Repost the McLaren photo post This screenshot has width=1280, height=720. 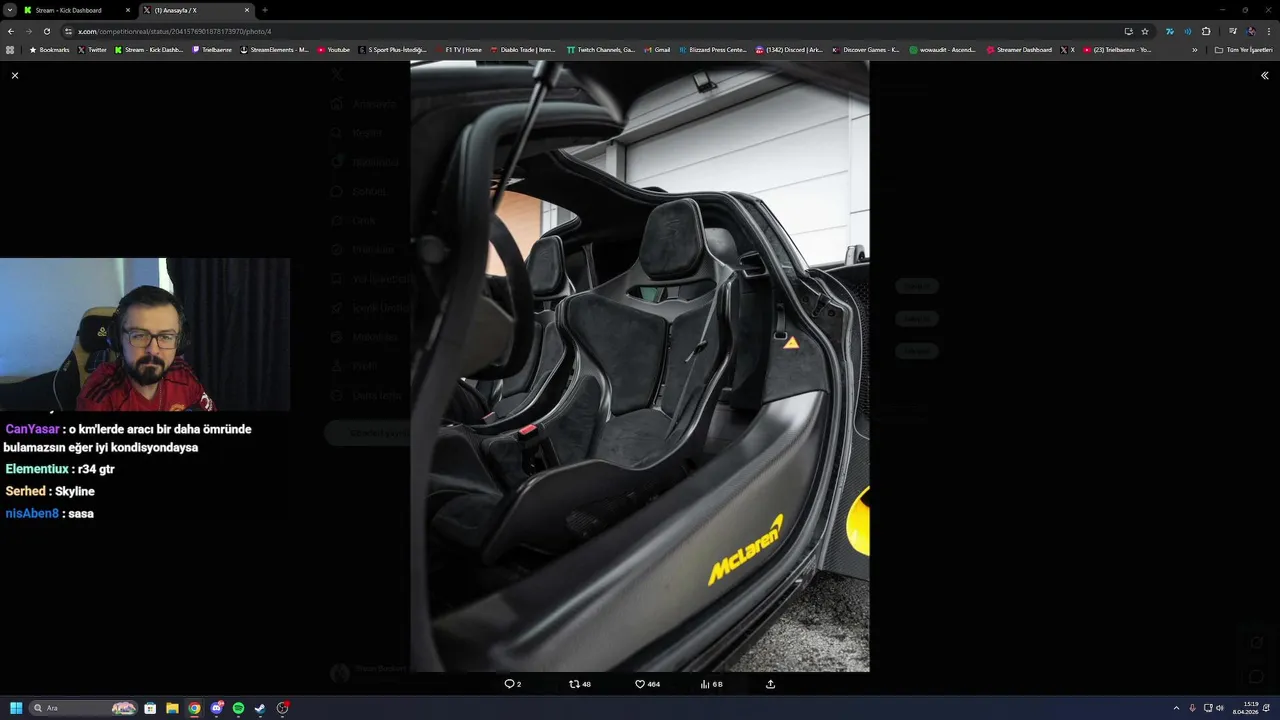point(579,684)
